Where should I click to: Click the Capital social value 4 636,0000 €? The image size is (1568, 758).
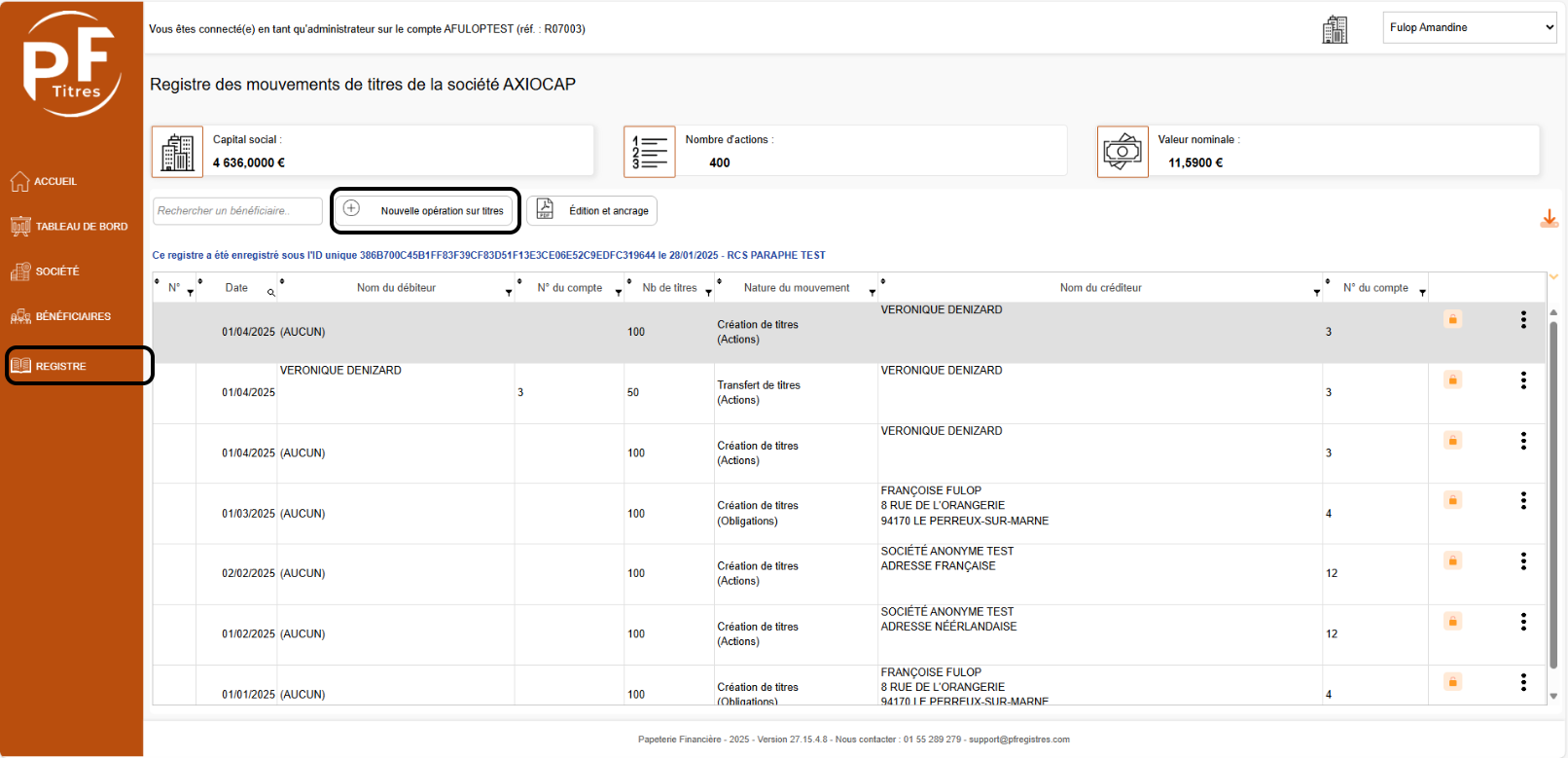point(249,162)
